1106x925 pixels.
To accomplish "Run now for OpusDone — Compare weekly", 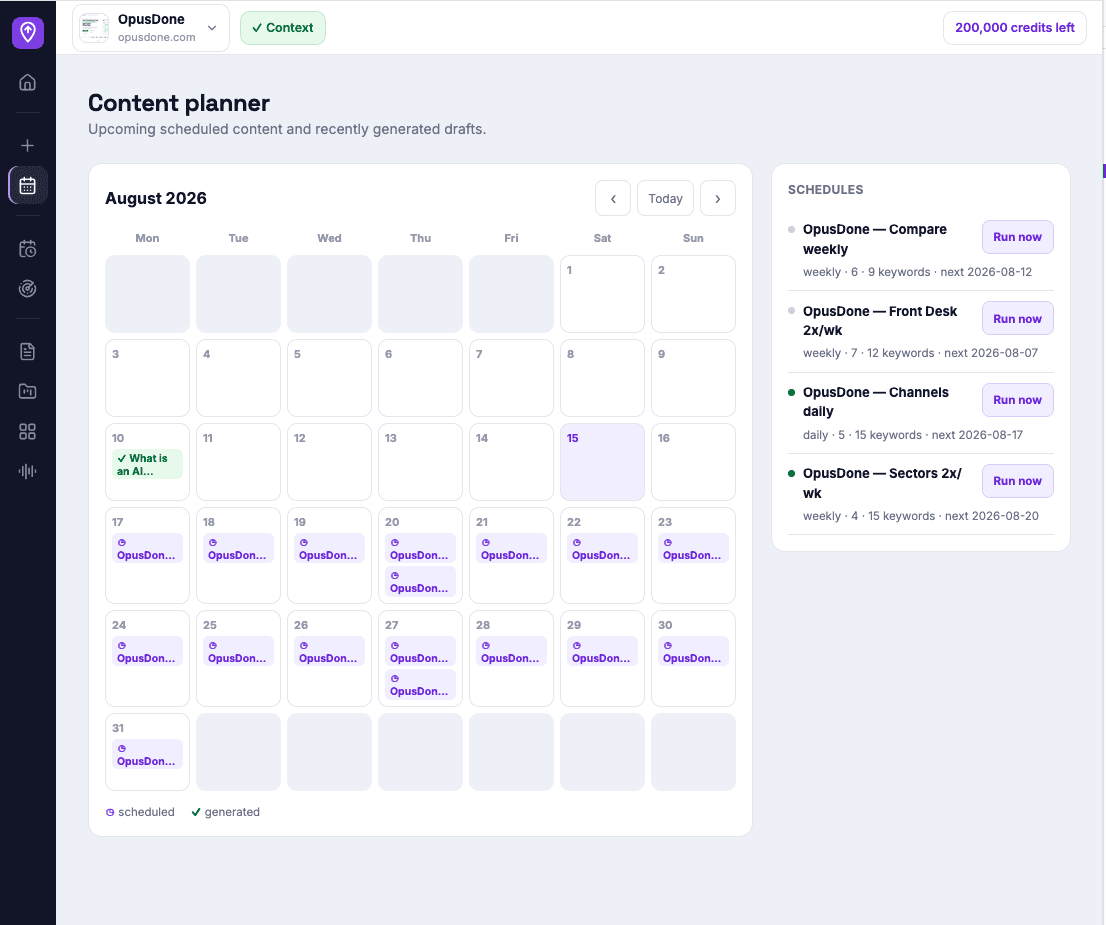I will [1017, 237].
